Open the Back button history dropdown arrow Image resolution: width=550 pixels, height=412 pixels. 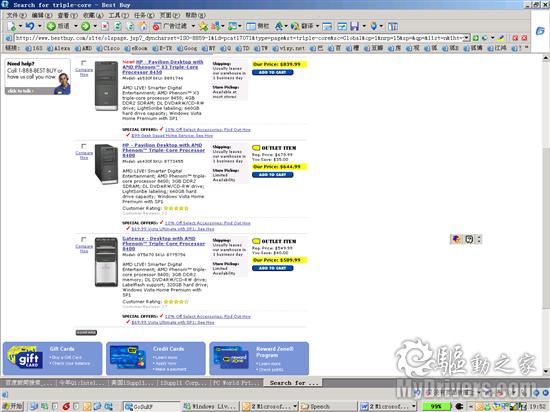[75, 26]
